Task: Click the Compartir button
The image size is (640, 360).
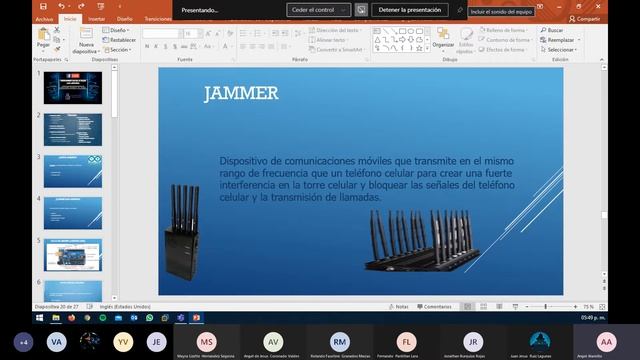Action: click(x=584, y=19)
